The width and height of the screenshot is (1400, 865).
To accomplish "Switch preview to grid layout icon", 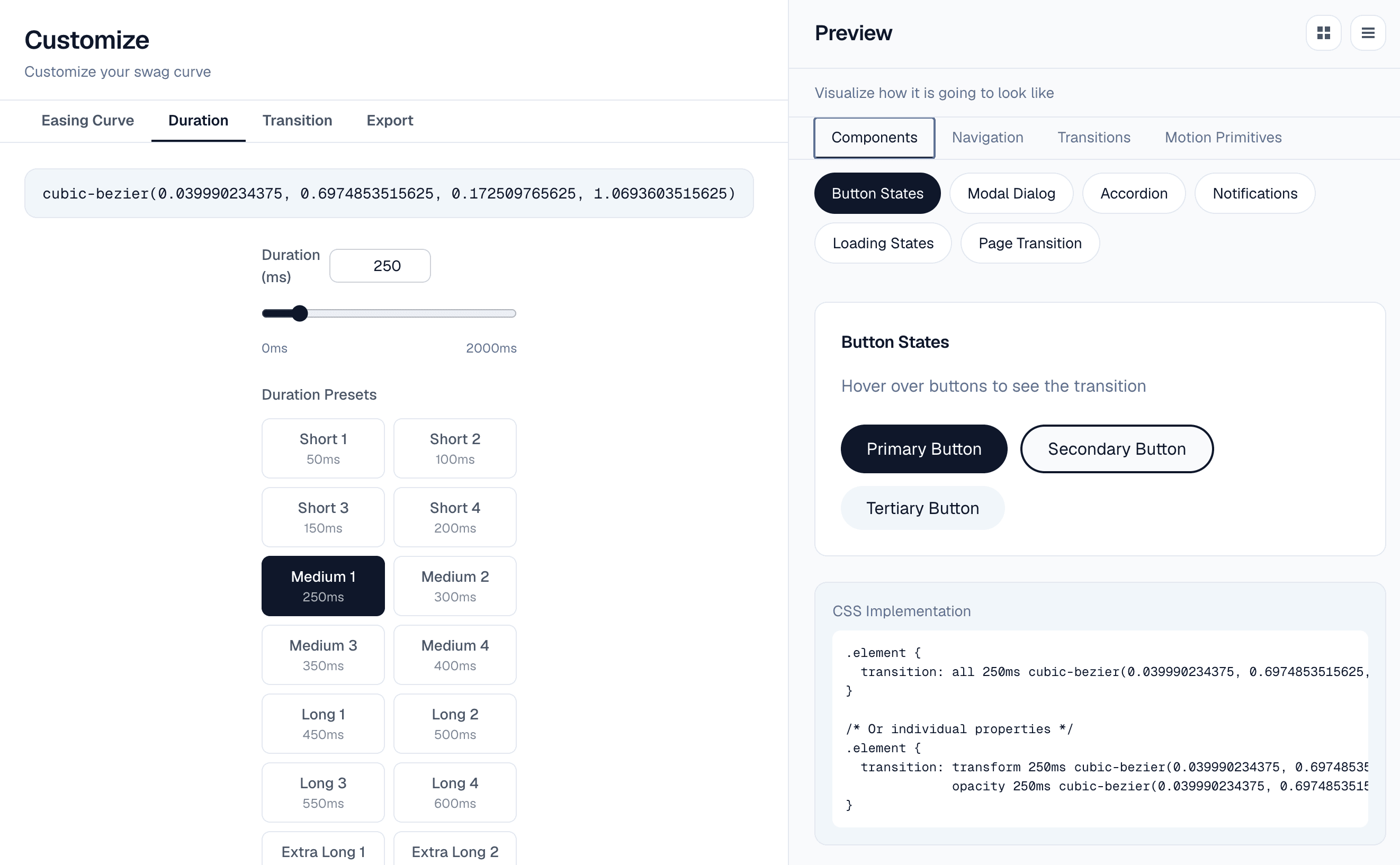I will pyautogui.click(x=1323, y=33).
